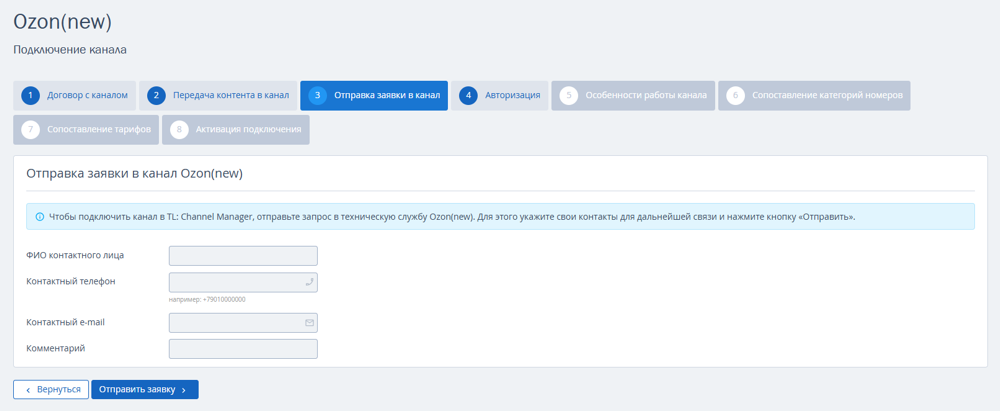Image resolution: width=1000 pixels, height=411 pixels.
Task: Focus the Контактный телефон input
Action: [243, 283]
